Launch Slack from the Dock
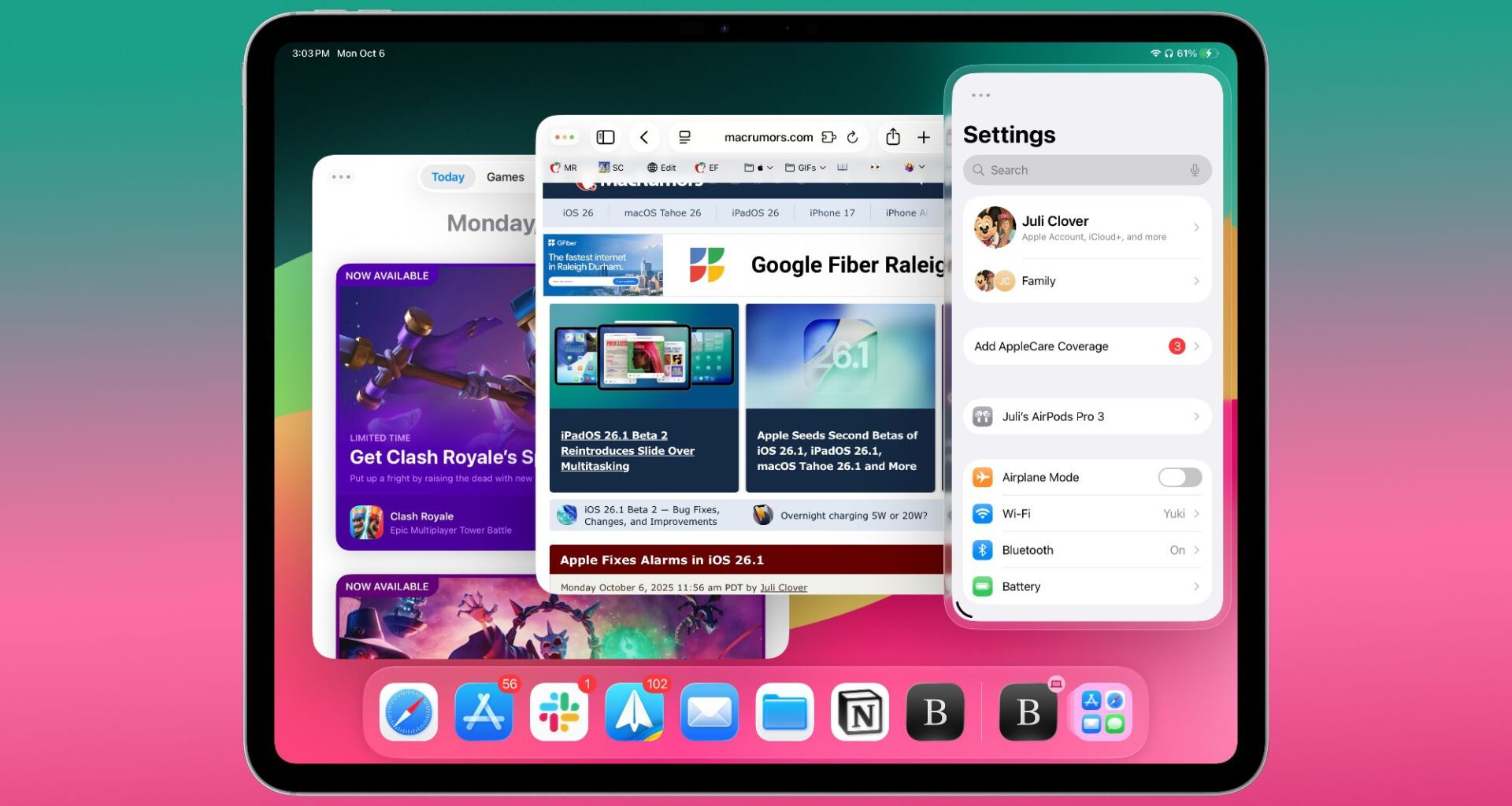 tap(559, 712)
